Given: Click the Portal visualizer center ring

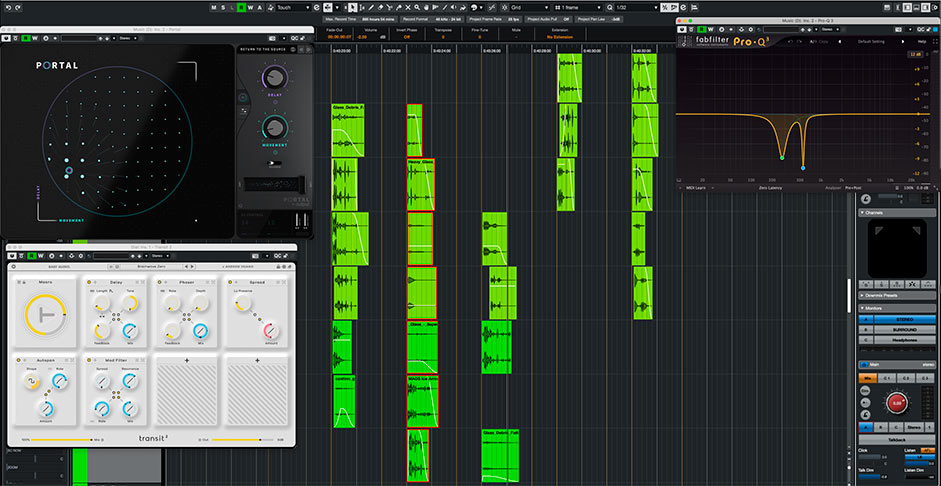Looking at the screenshot, I should [69, 172].
